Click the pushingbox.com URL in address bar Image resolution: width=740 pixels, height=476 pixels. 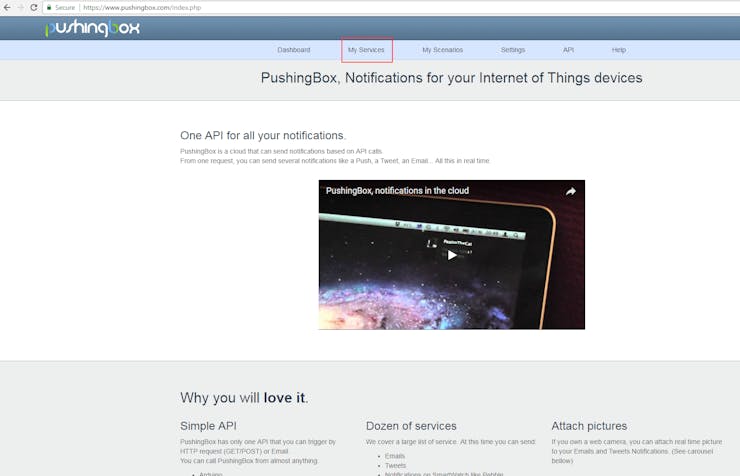click(142, 8)
